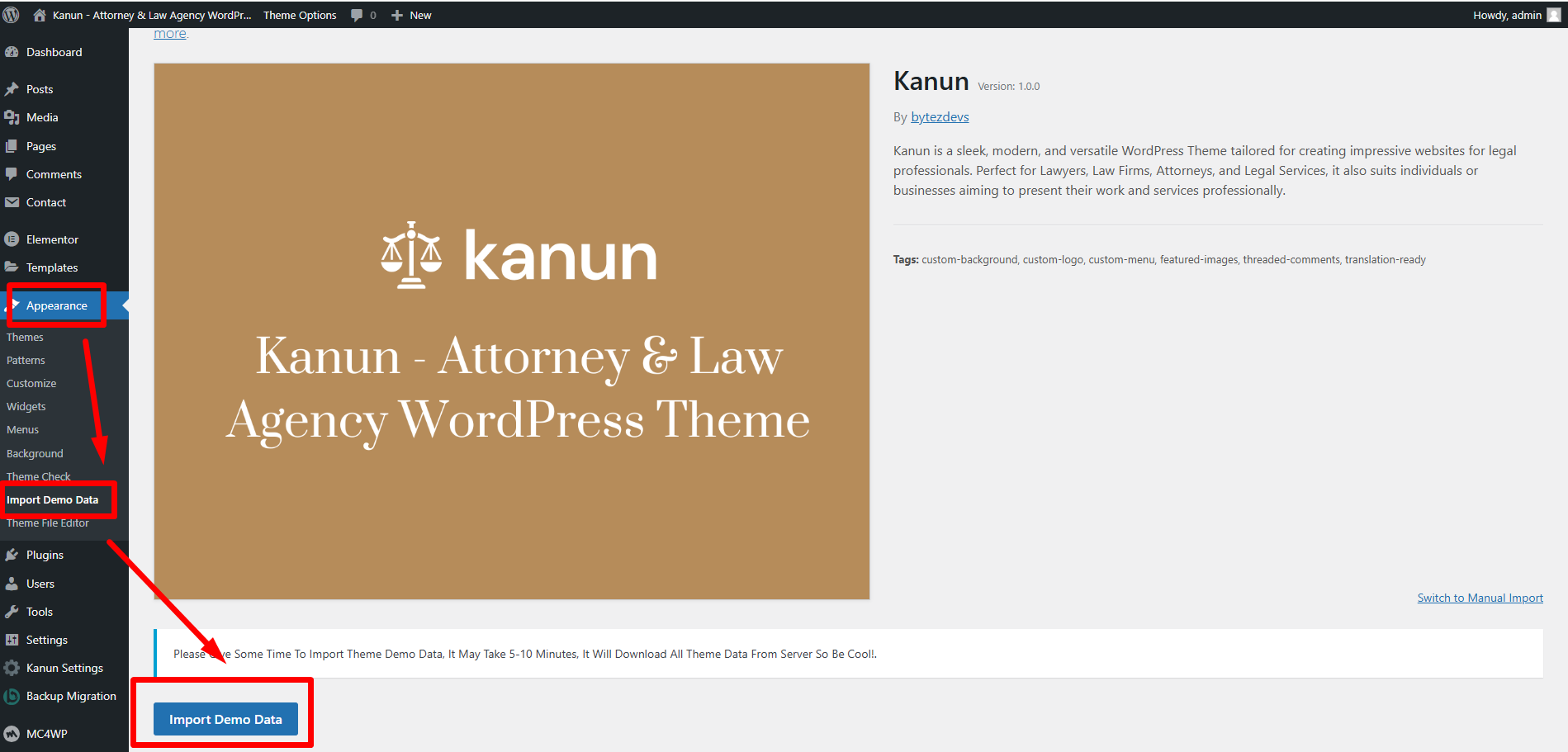This screenshot has height=752, width=1568.
Task: Click the Kanun Settings gear icon
Action: coord(12,668)
